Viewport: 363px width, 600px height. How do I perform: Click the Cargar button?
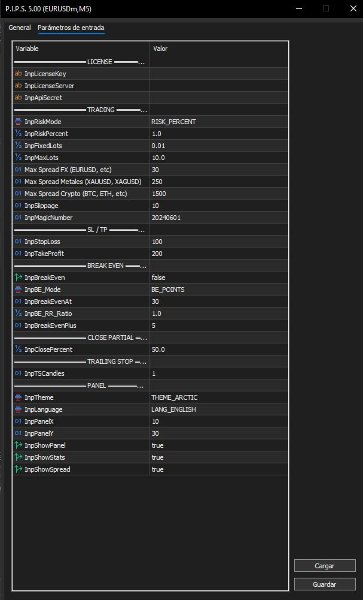[324, 566]
